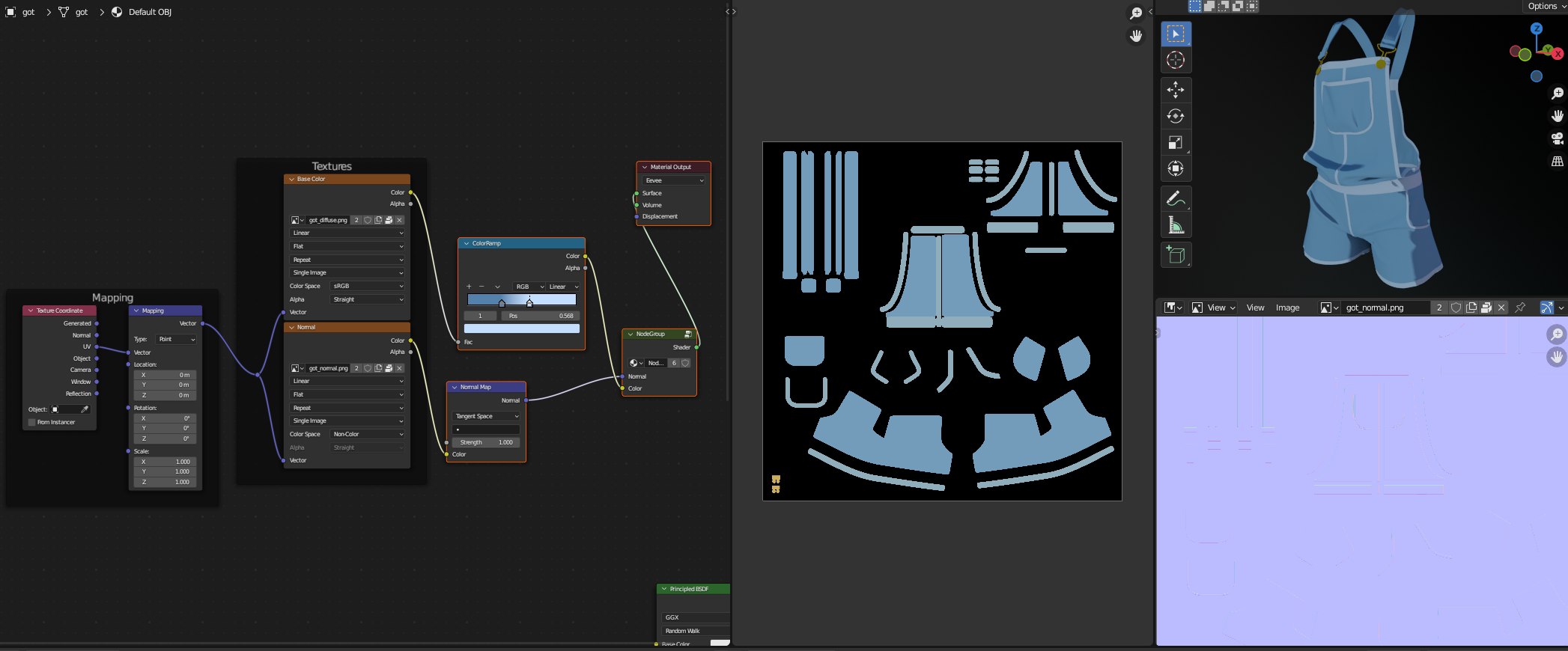Image resolution: width=1568 pixels, height=651 pixels.
Task: Select the Add Cube tool
Action: pos(1176,255)
